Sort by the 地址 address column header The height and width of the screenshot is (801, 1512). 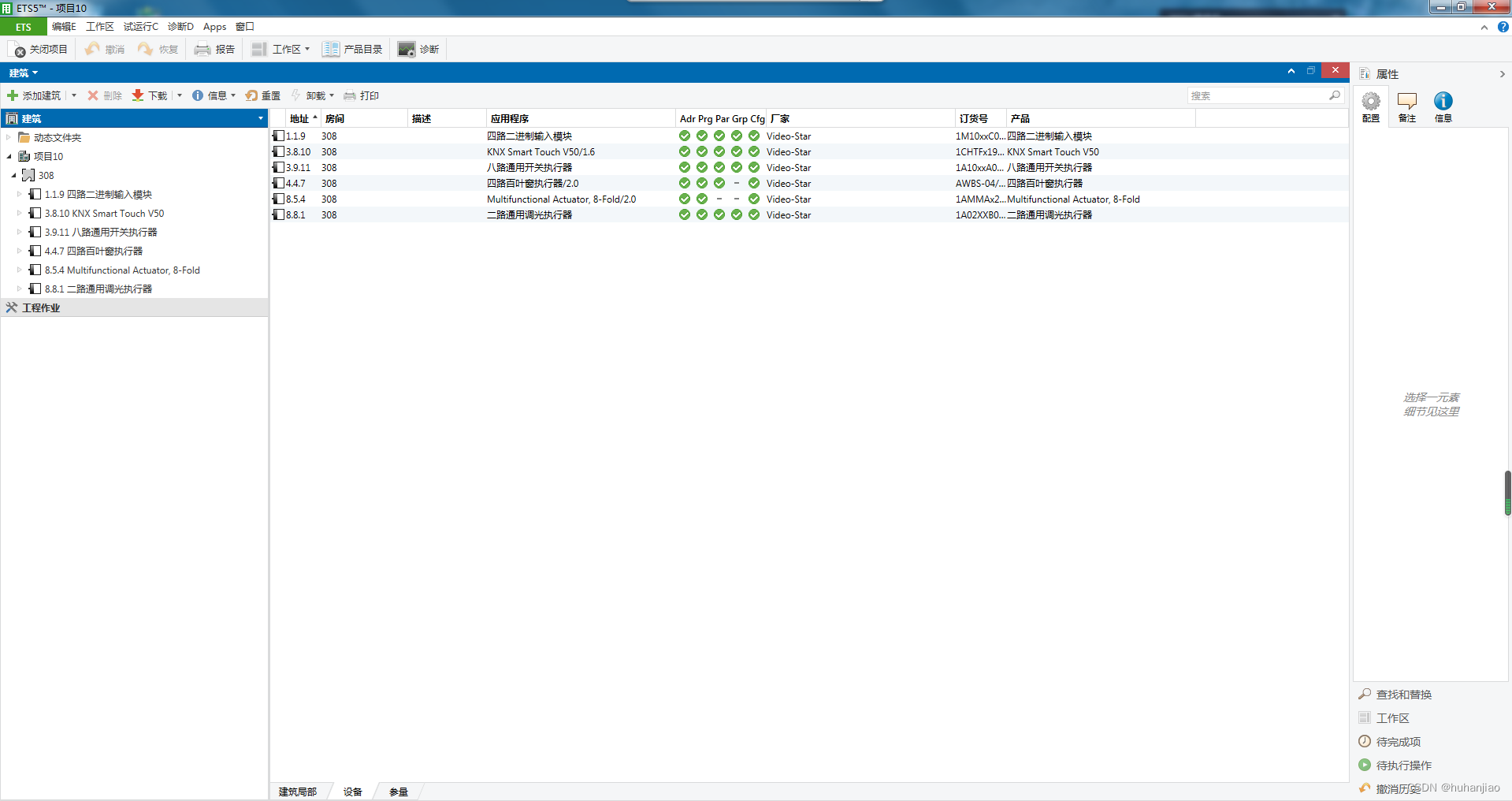tap(299, 118)
